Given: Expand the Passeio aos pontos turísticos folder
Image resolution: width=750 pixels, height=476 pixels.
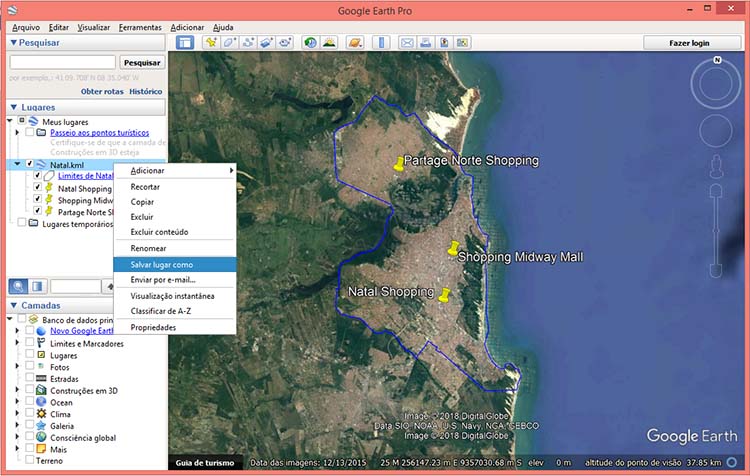Looking at the screenshot, I should pyautogui.click(x=18, y=133).
